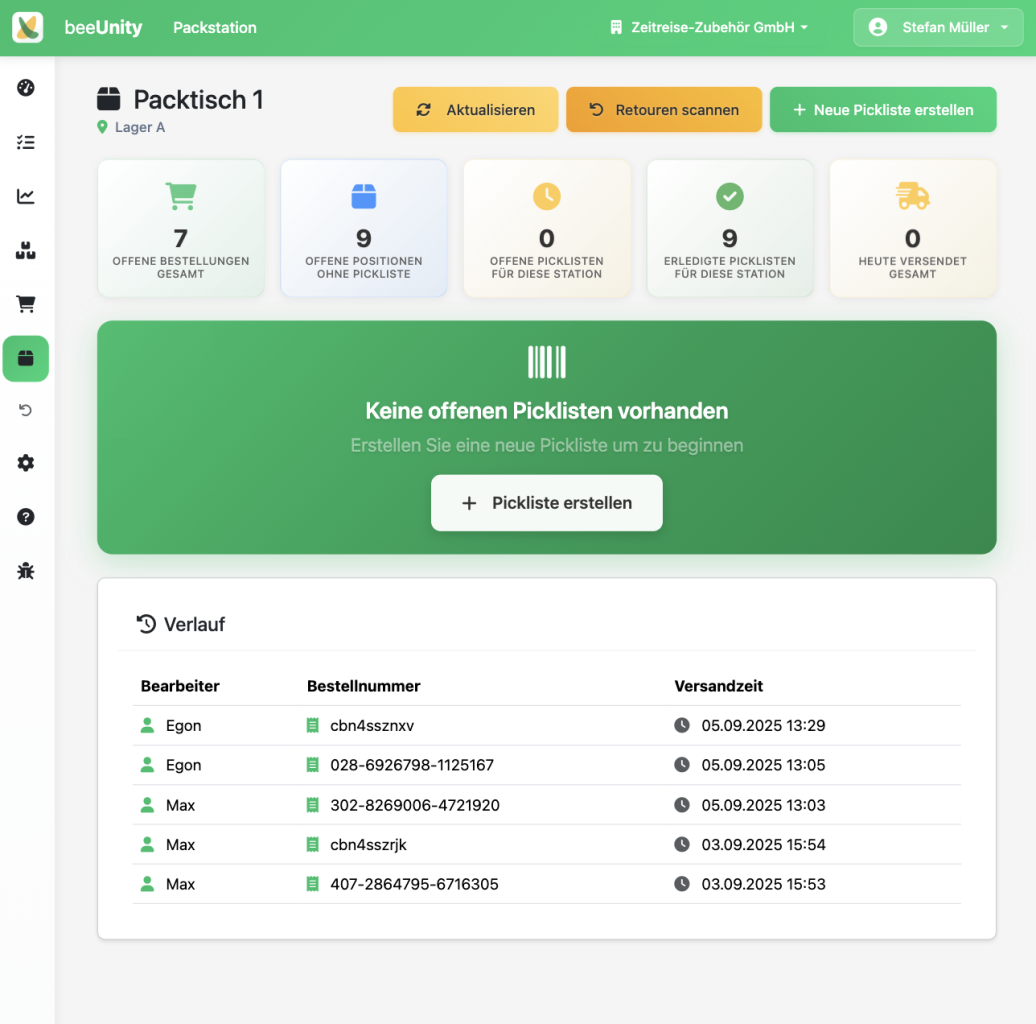Open the Stefan Müller user menu
Screen dimensions: 1036x1024
[938, 28]
